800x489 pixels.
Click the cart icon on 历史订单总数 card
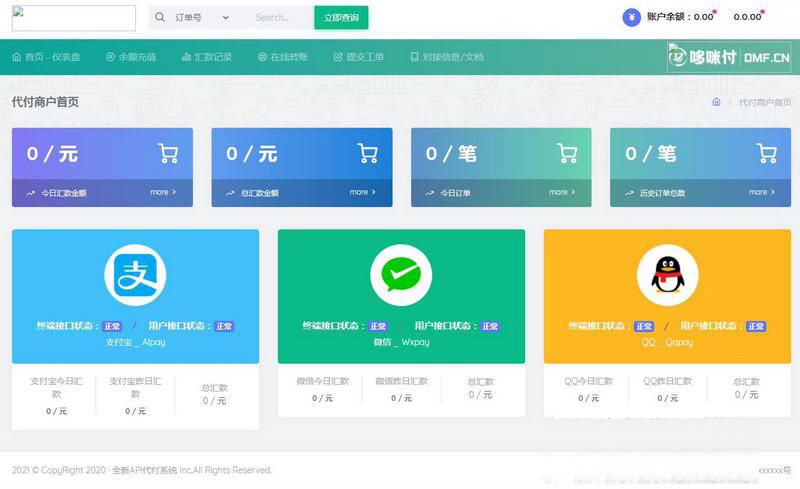(766, 153)
